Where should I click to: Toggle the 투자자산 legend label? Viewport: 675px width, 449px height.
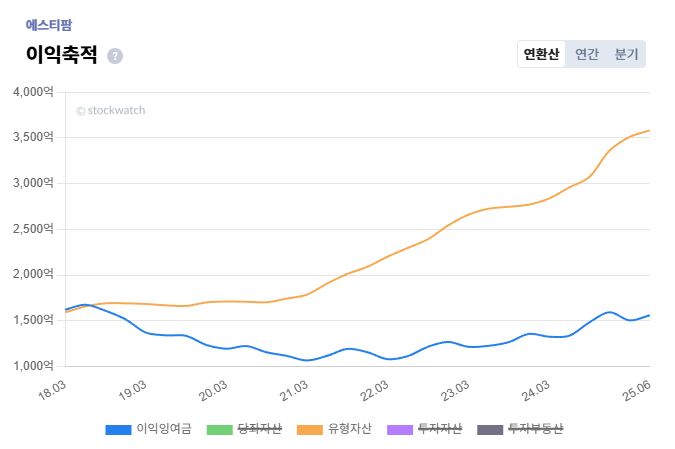pos(441,429)
